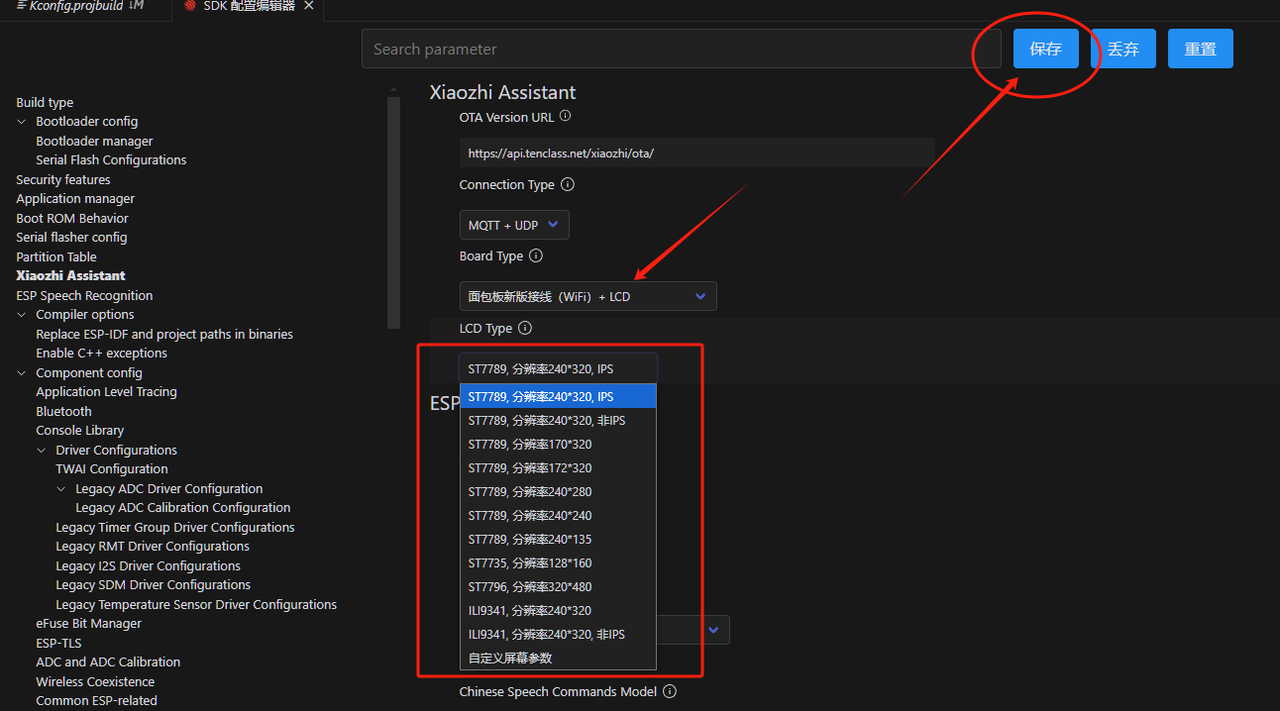Click the 保存 save button

pos(1045,49)
